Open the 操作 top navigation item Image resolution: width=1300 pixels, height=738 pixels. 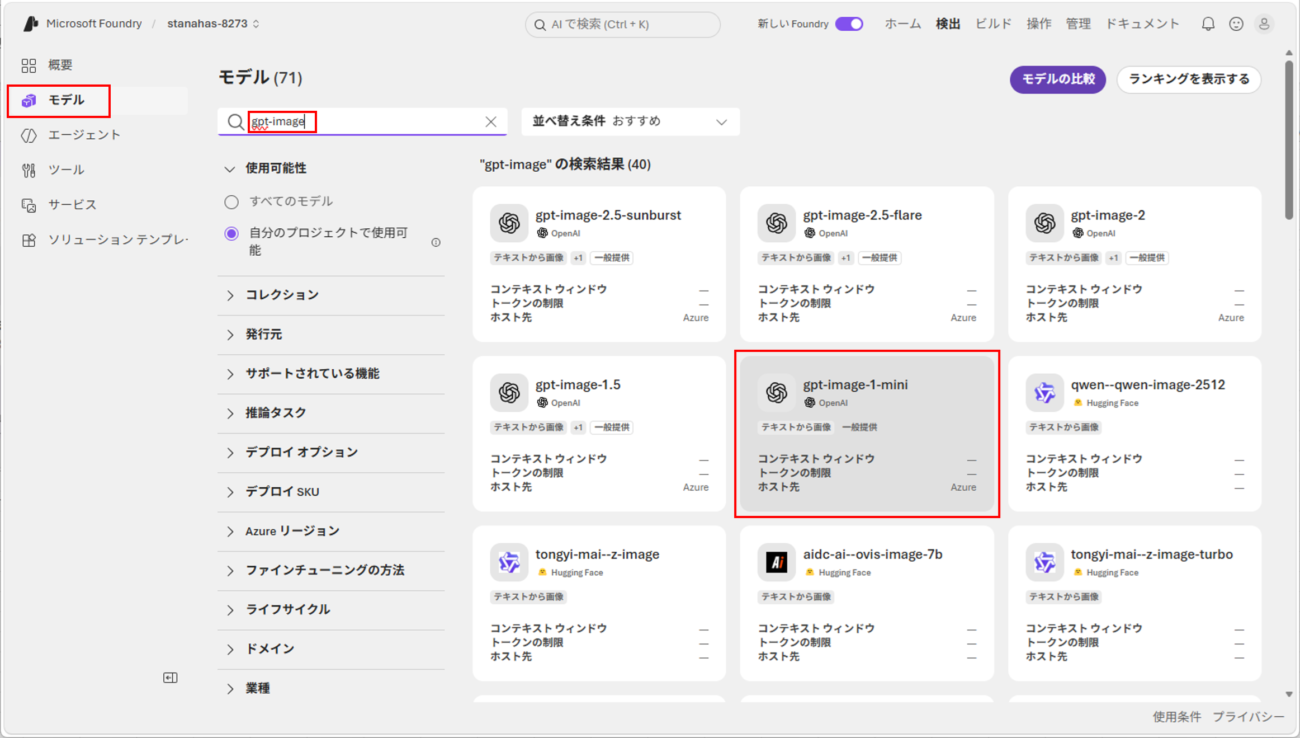click(x=1039, y=24)
